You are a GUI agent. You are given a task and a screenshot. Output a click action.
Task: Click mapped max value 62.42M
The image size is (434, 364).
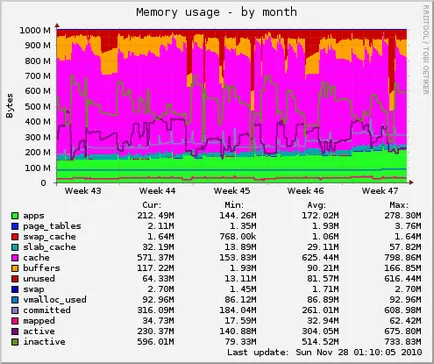[405, 321]
